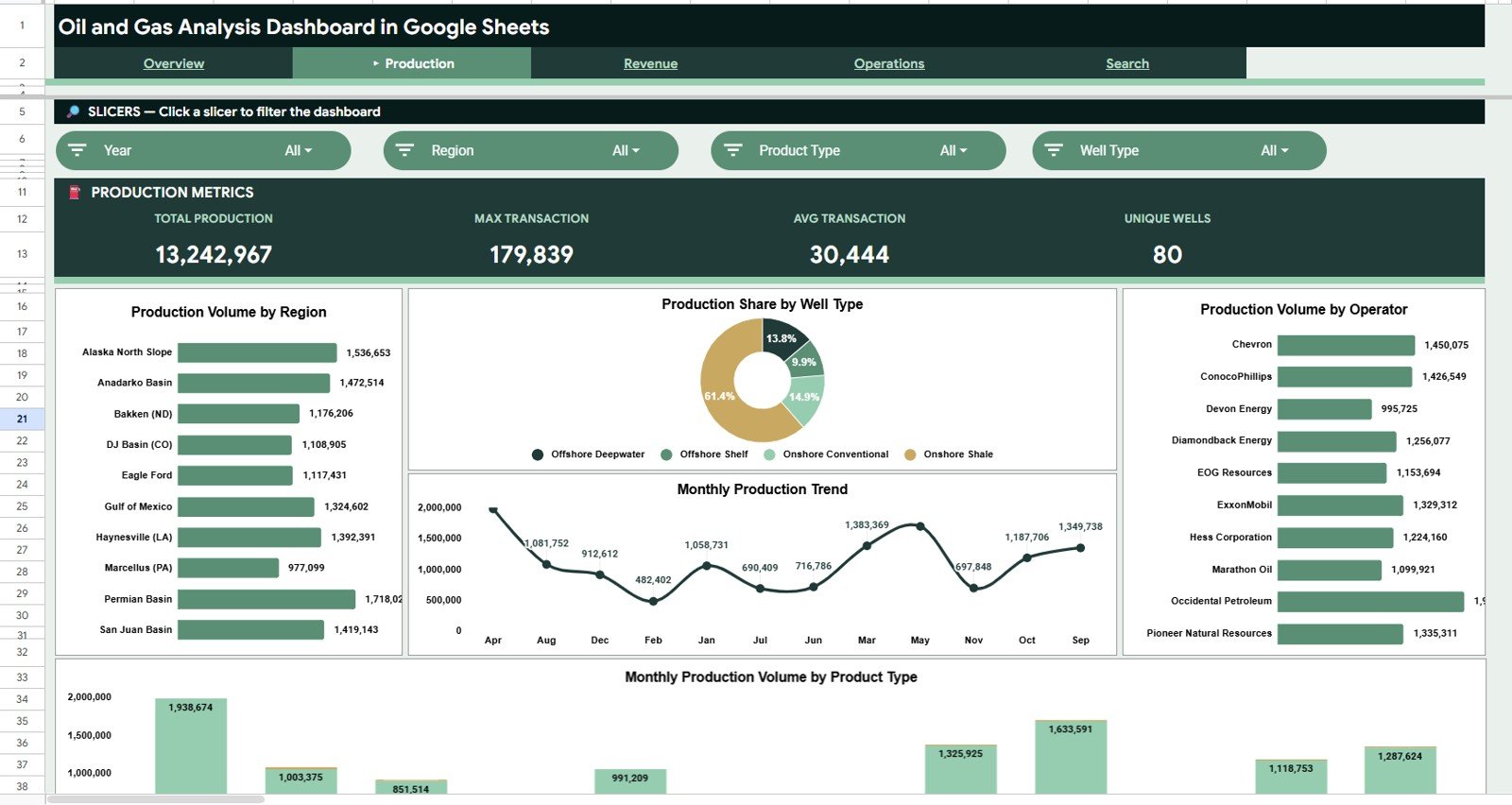Image resolution: width=1512 pixels, height=805 pixels.
Task: Click the AVG TRANSACTION value 30,444
Action: pos(850,254)
